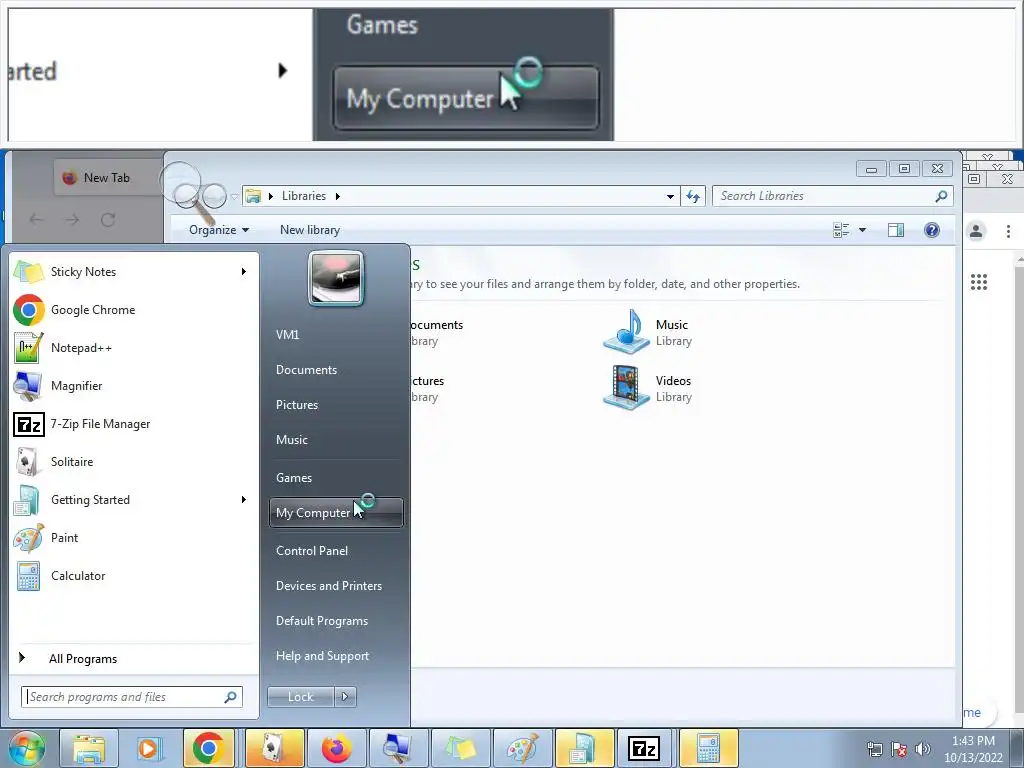Click in the Search Libraries field

tap(833, 196)
